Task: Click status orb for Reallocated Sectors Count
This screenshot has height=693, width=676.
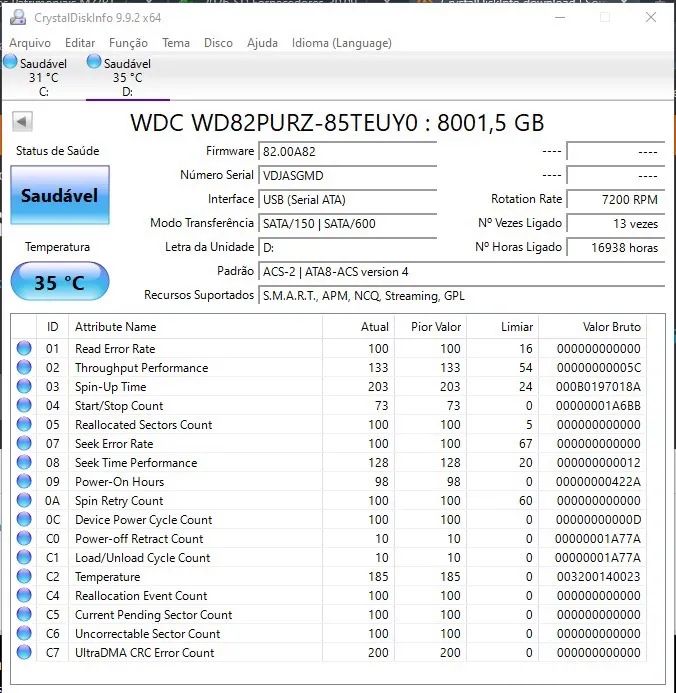Action: coord(24,424)
